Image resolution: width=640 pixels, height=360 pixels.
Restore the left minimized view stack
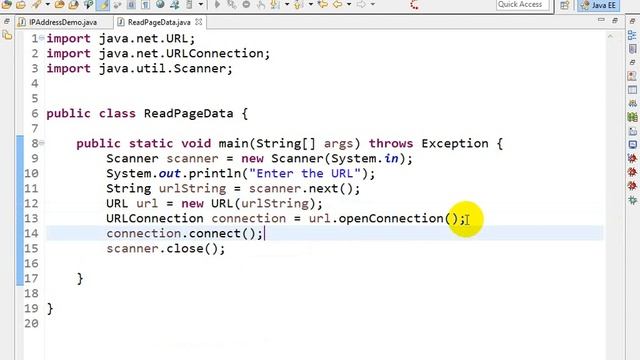tap(7, 21)
